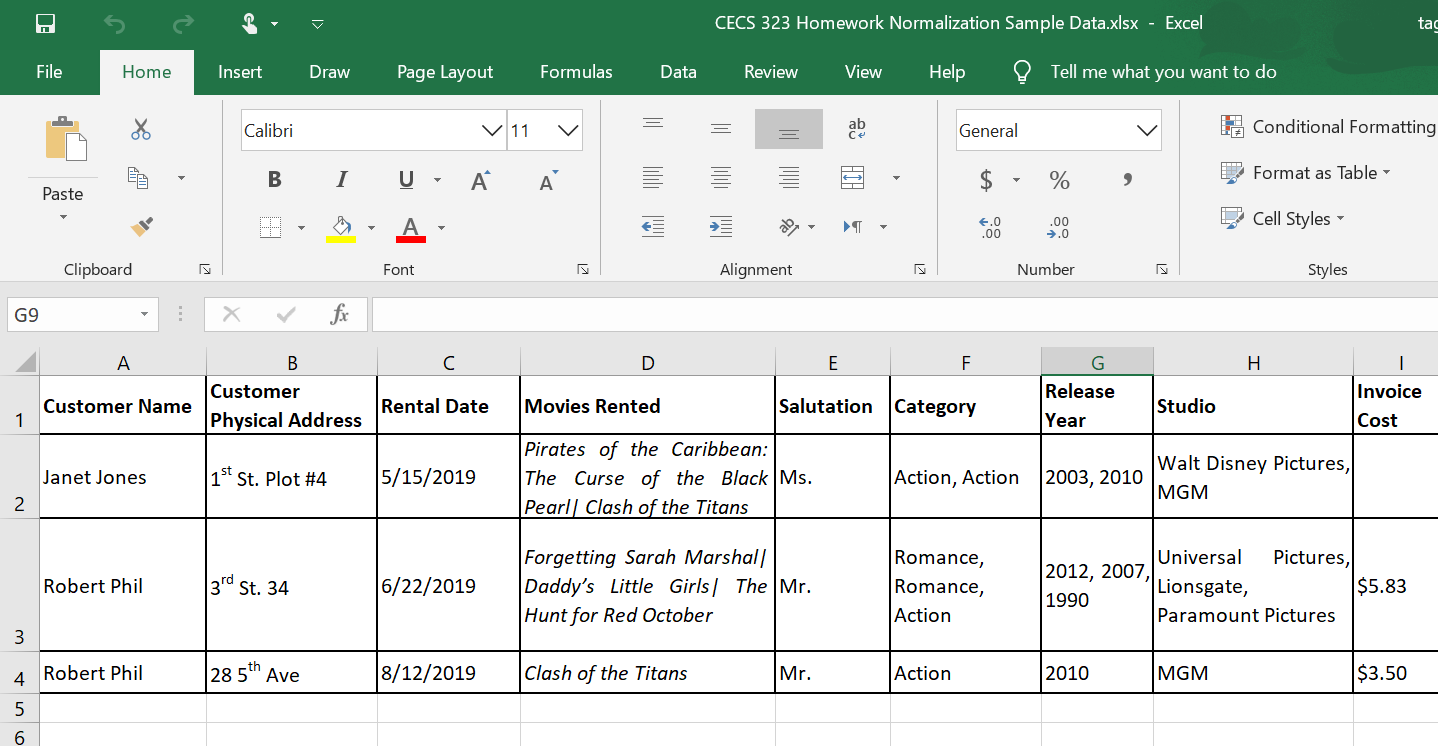Apply red font color

[x=410, y=229]
